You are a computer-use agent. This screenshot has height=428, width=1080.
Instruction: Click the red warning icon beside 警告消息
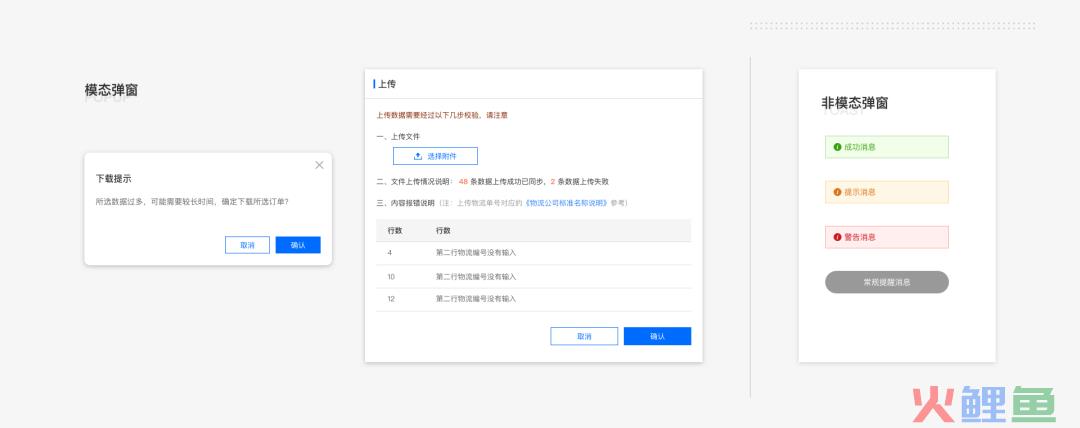tap(837, 237)
